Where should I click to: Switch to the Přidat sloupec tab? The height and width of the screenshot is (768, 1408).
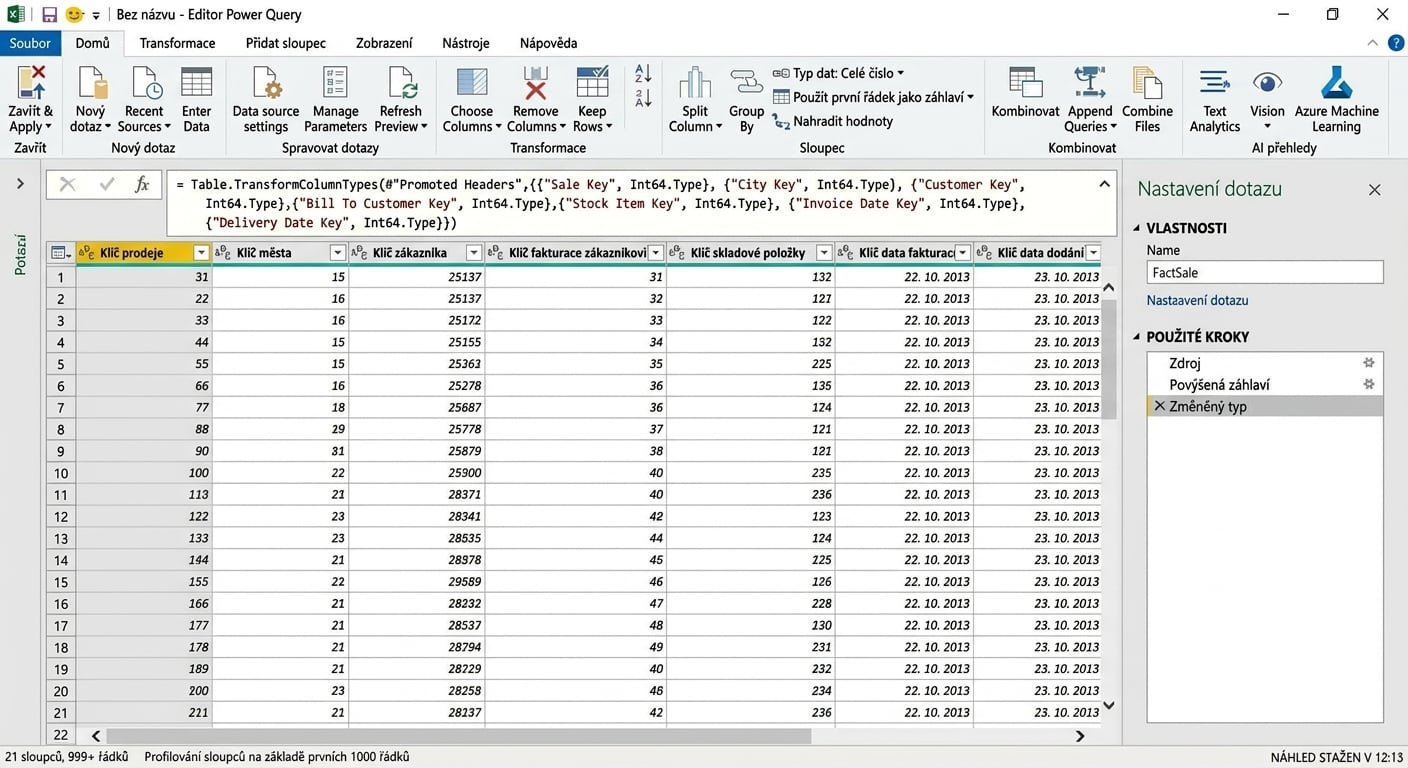(286, 43)
